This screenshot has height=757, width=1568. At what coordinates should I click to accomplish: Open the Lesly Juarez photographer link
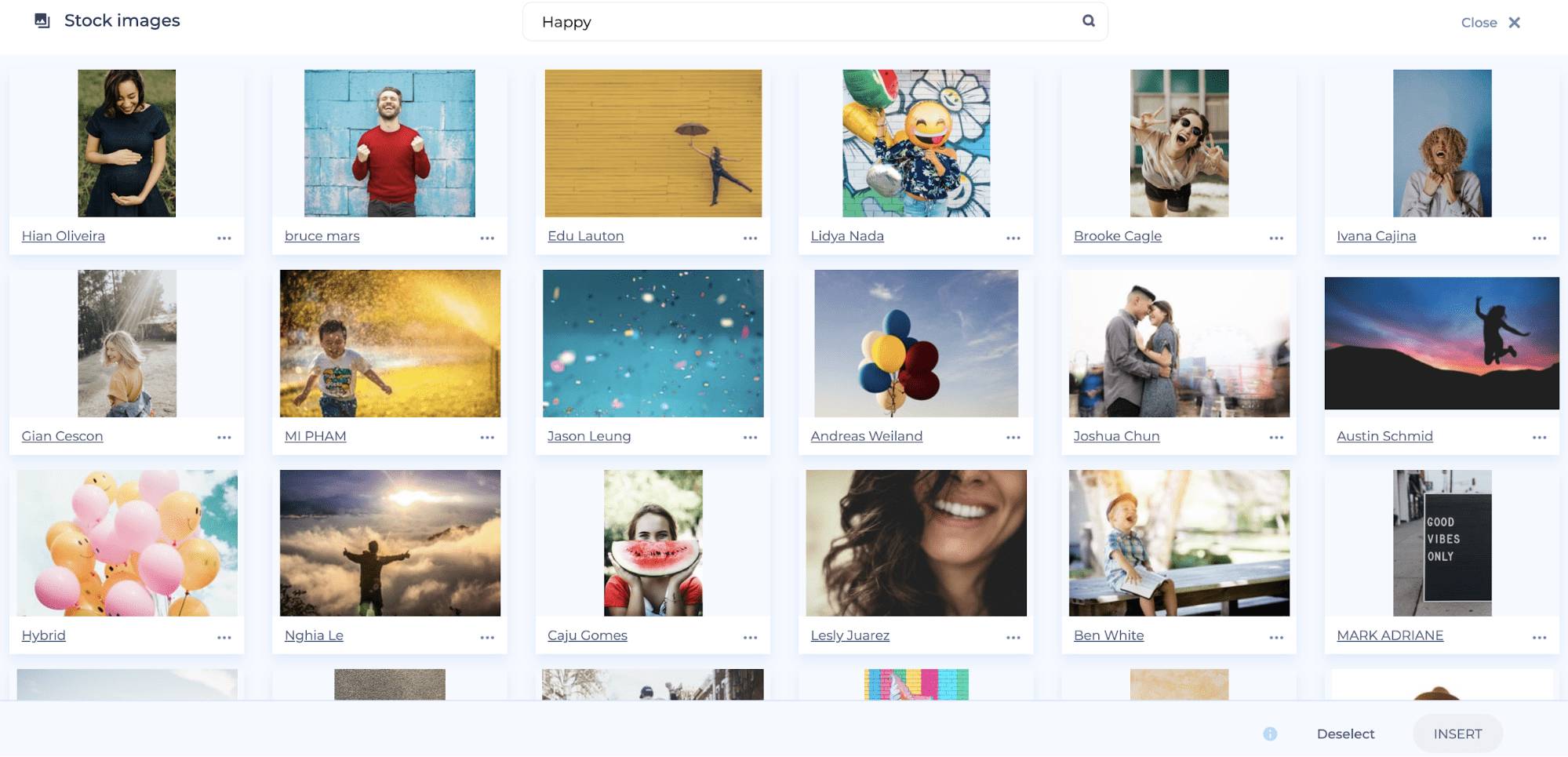pyautogui.click(x=849, y=635)
